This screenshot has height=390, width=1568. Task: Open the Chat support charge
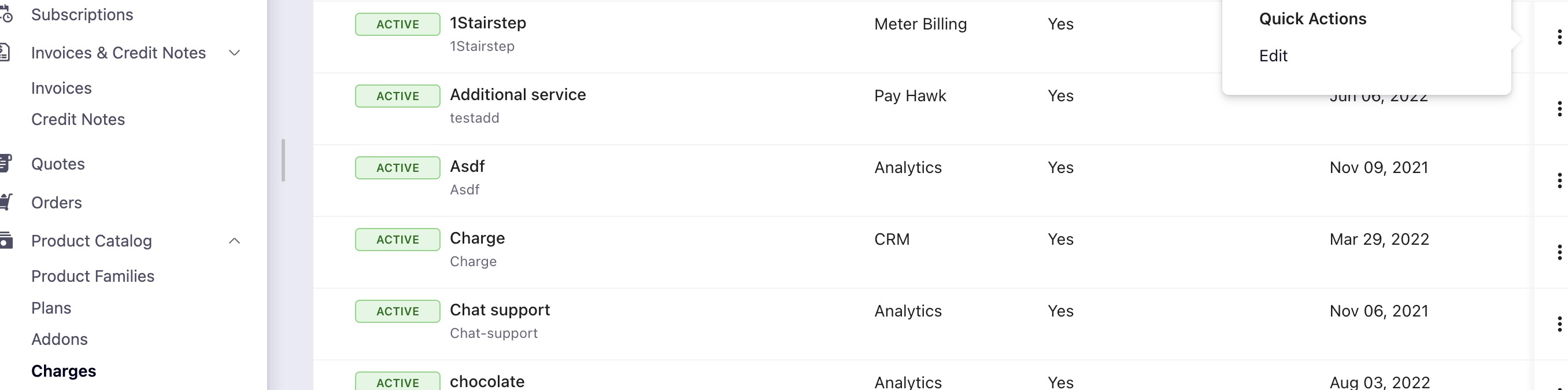(x=499, y=310)
